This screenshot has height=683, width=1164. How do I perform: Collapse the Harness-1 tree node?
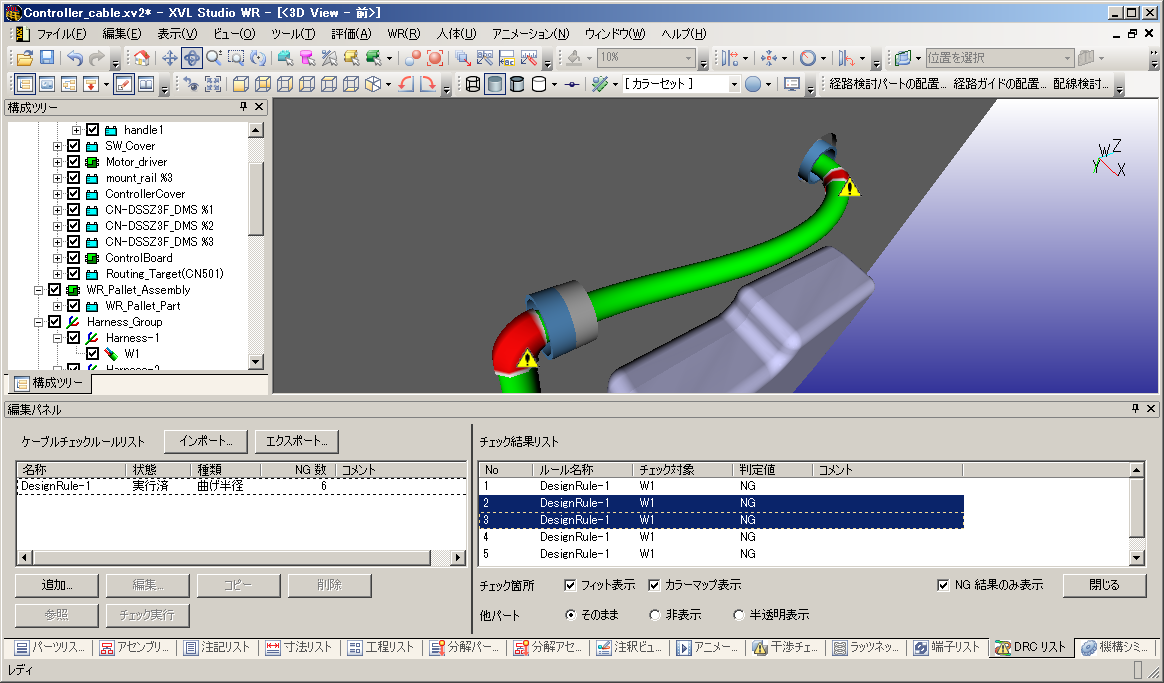pos(57,338)
